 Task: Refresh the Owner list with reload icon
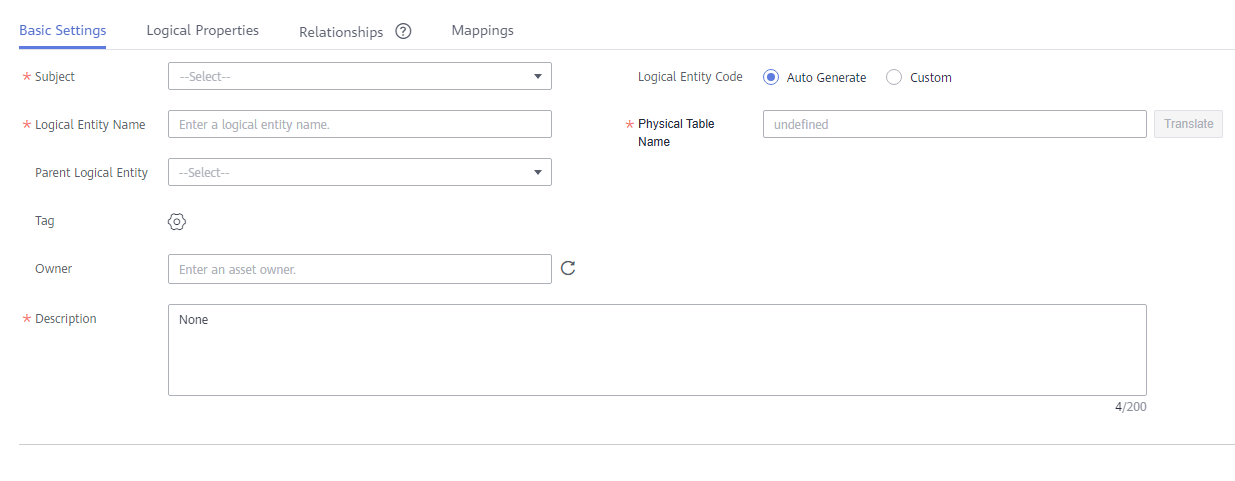(x=568, y=268)
